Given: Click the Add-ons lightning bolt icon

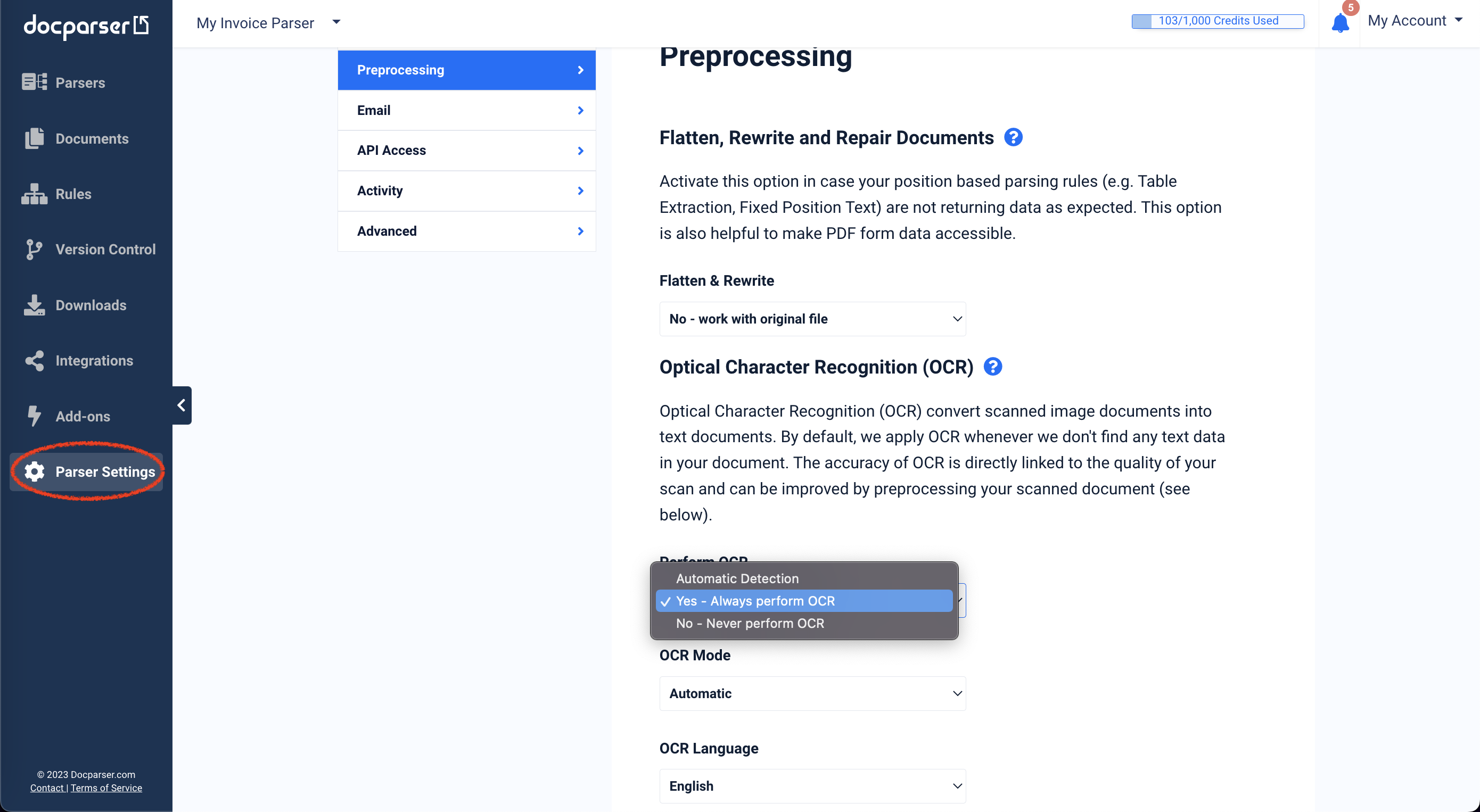Looking at the screenshot, I should point(34,416).
